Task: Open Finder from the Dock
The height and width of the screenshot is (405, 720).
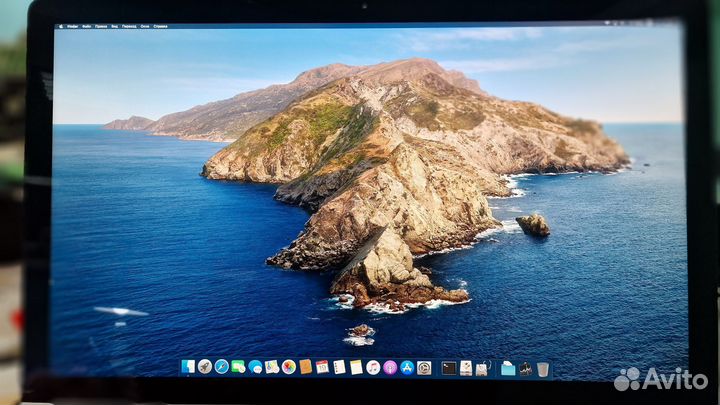Action: tap(188, 366)
